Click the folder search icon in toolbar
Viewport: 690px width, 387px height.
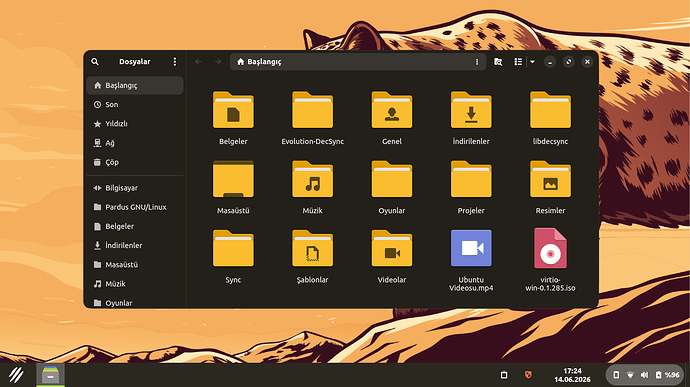498,62
